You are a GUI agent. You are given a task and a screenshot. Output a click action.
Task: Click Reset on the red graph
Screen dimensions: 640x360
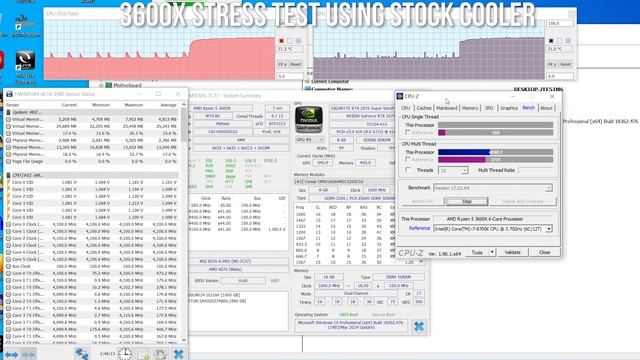[x=296, y=64]
